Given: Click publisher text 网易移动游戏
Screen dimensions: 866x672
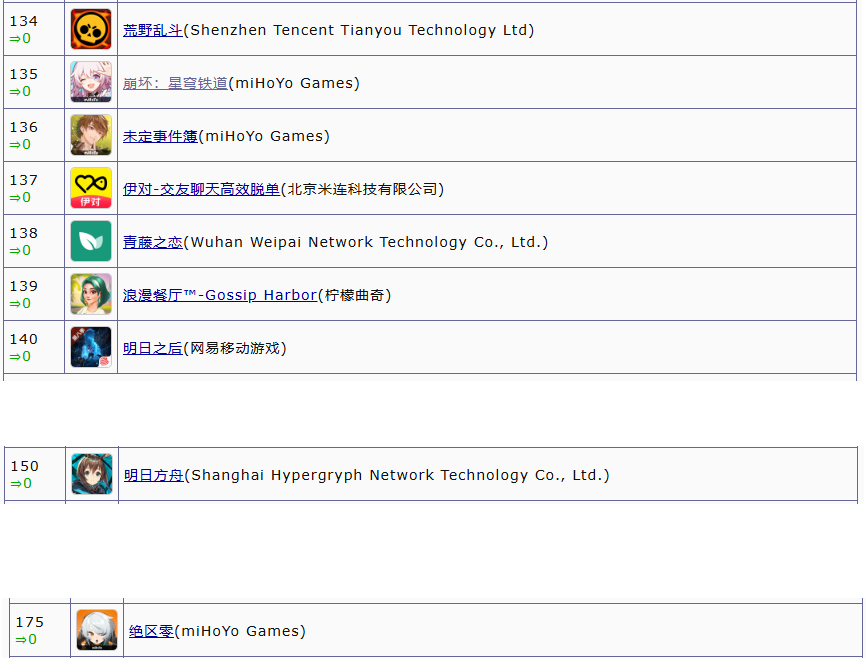Looking at the screenshot, I should tap(235, 348).
